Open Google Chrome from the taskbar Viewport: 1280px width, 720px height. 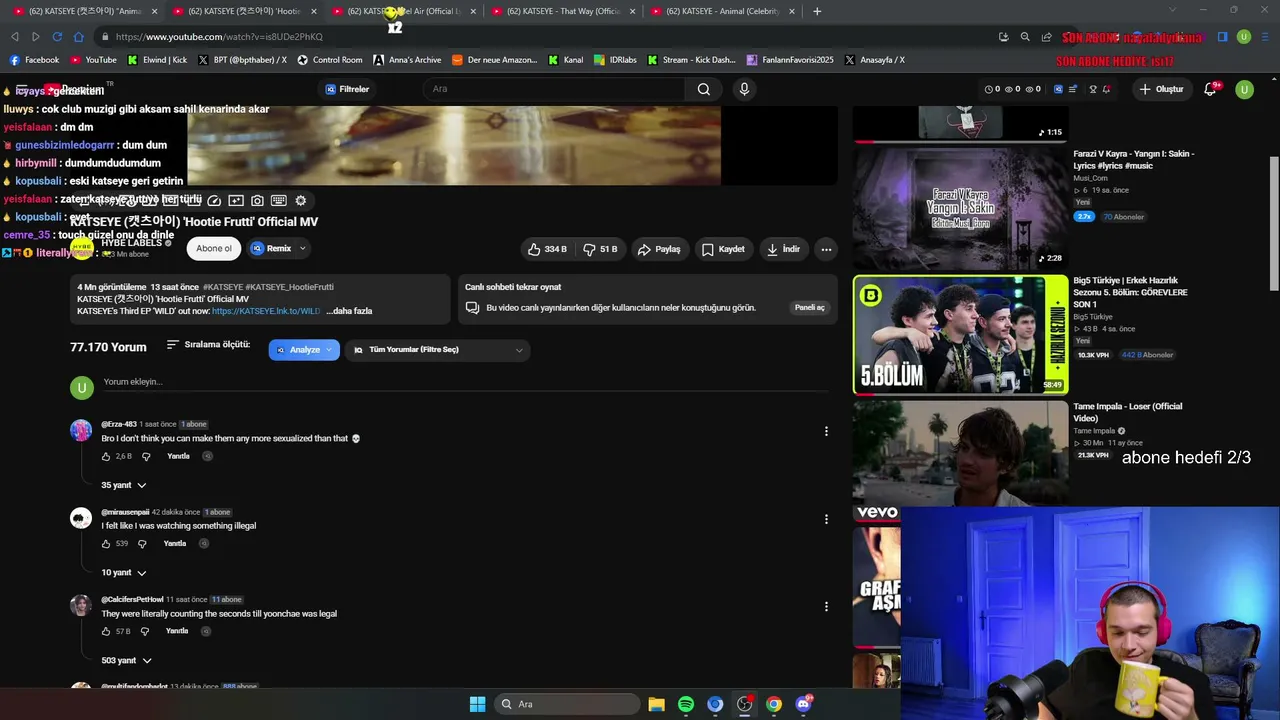tap(774, 704)
